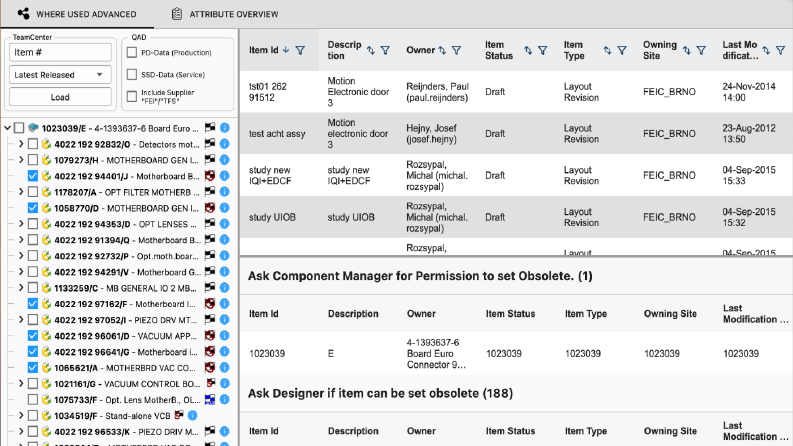Click red status icon on 1065621/A row
The image size is (793, 446).
tap(210, 368)
